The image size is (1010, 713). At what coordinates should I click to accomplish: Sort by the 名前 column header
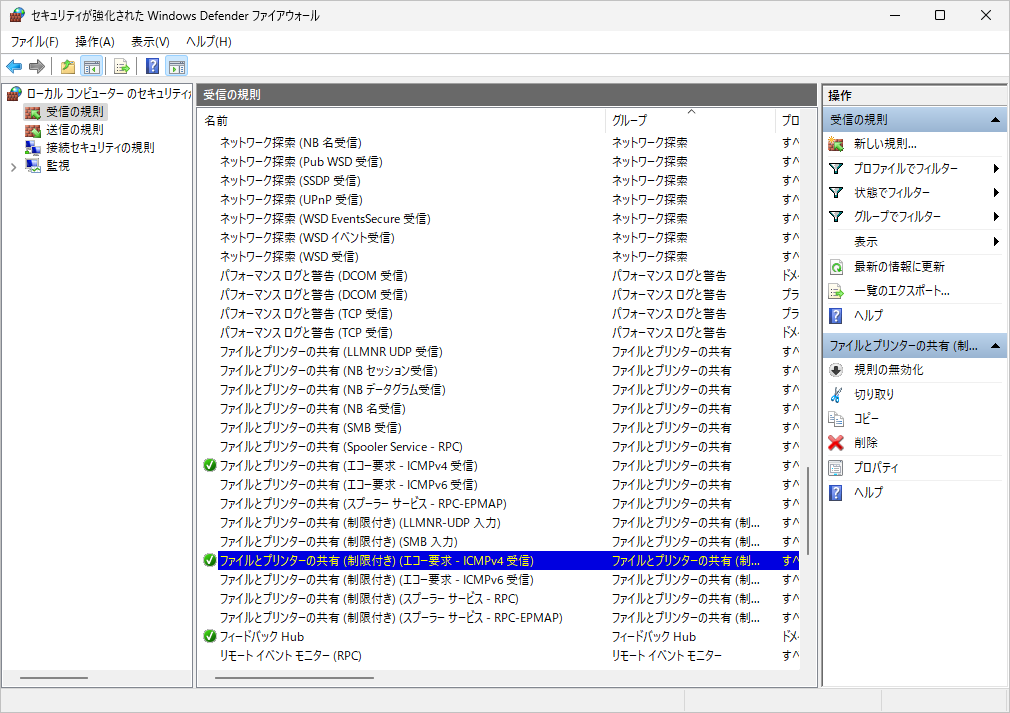click(x=403, y=120)
